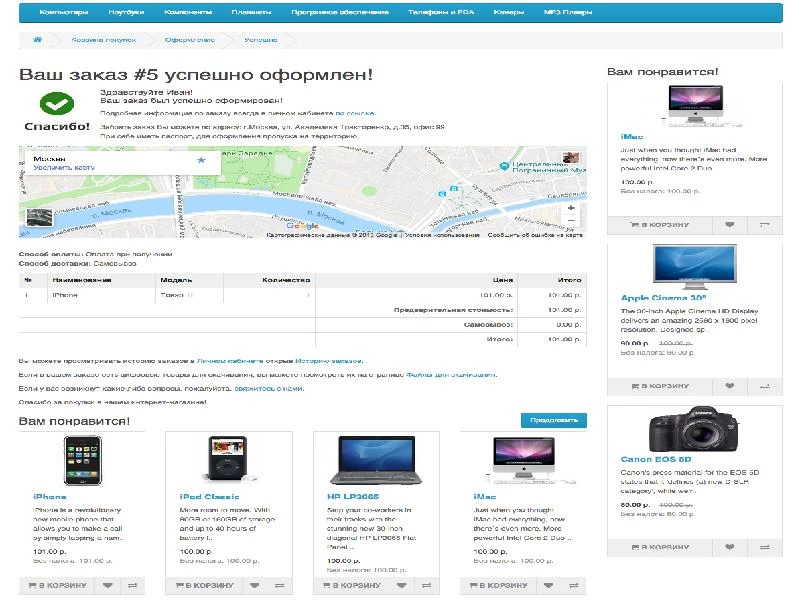The height and width of the screenshot is (600, 800).
Task: Zoom out on the map
Action: click(x=571, y=220)
